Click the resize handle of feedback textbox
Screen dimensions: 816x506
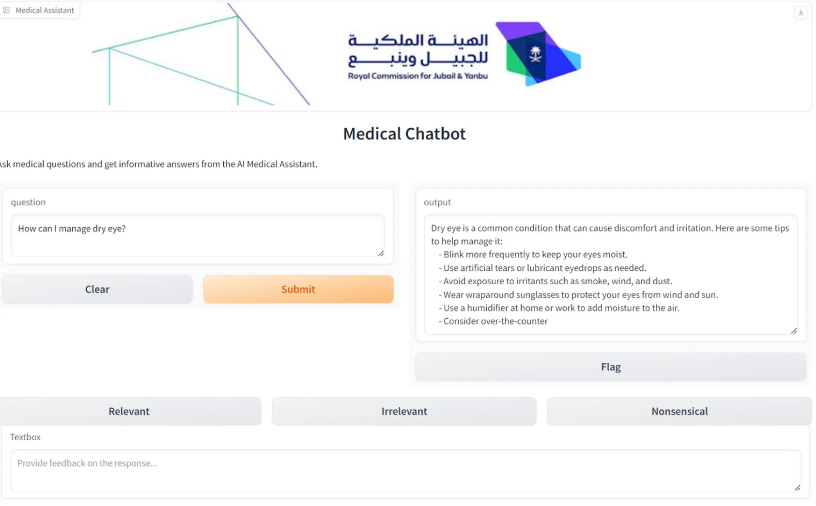[797, 487]
